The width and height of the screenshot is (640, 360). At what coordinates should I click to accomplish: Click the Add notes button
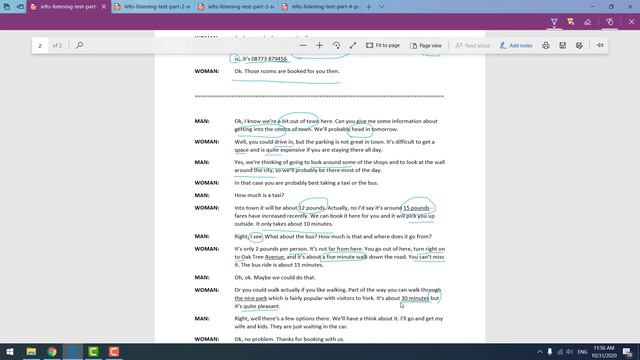coord(516,45)
